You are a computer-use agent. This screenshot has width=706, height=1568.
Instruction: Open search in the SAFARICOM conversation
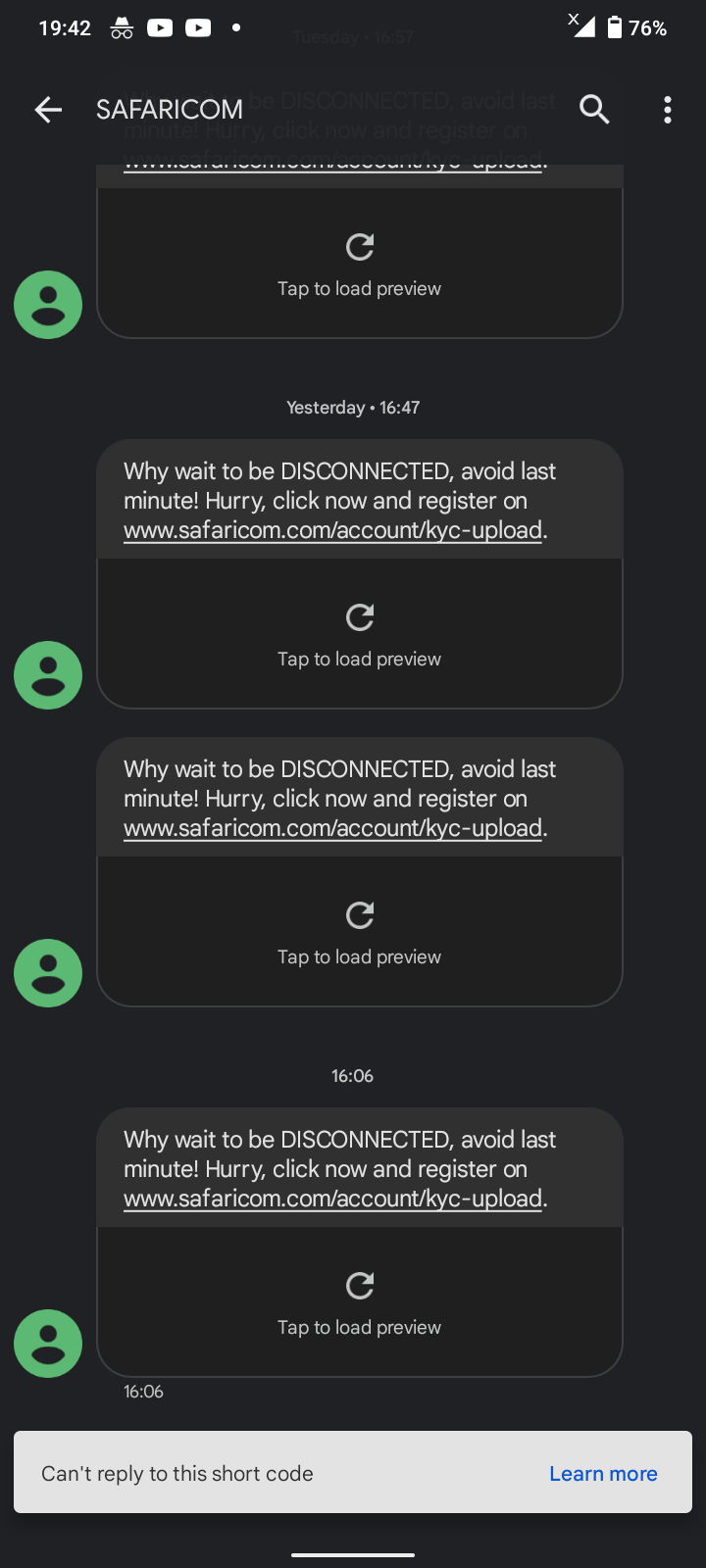tap(594, 110)
